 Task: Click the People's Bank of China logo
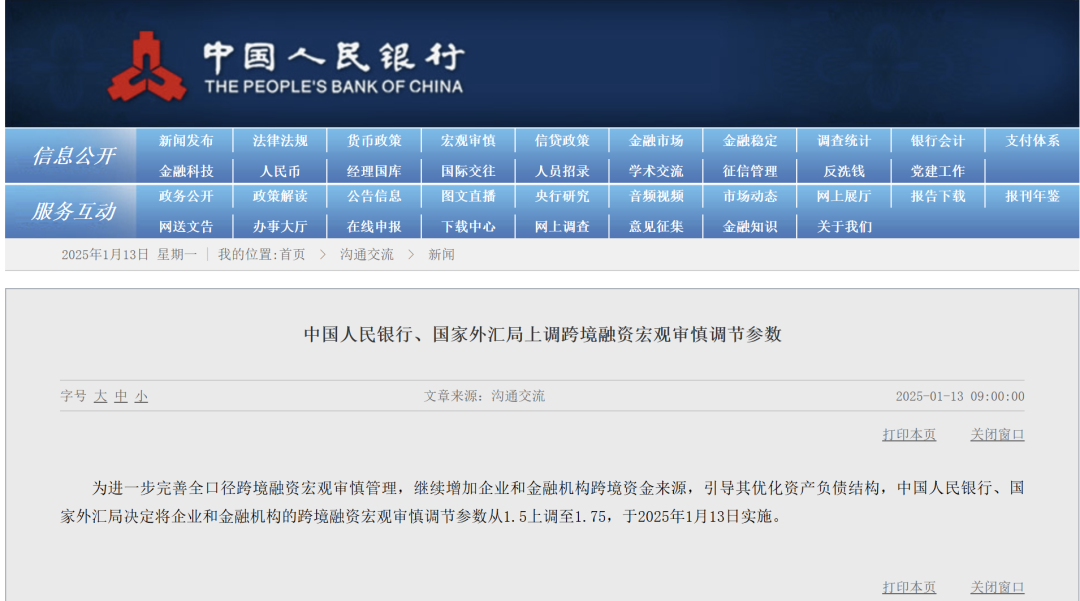point(147,66)
